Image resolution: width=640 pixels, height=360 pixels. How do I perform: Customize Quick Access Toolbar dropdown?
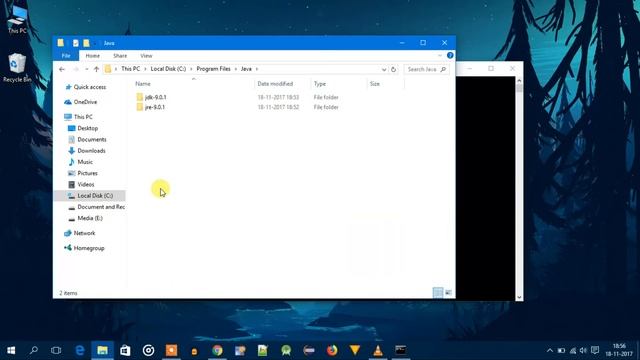(95, 43)
